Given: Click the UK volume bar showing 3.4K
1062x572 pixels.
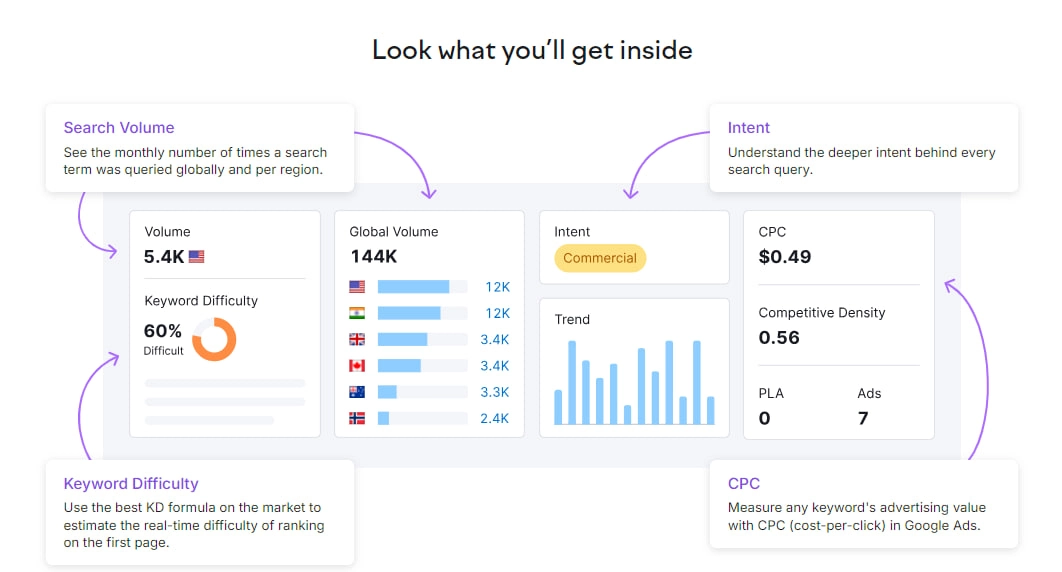Looking at the screenshot, I should tap(423, 339).
